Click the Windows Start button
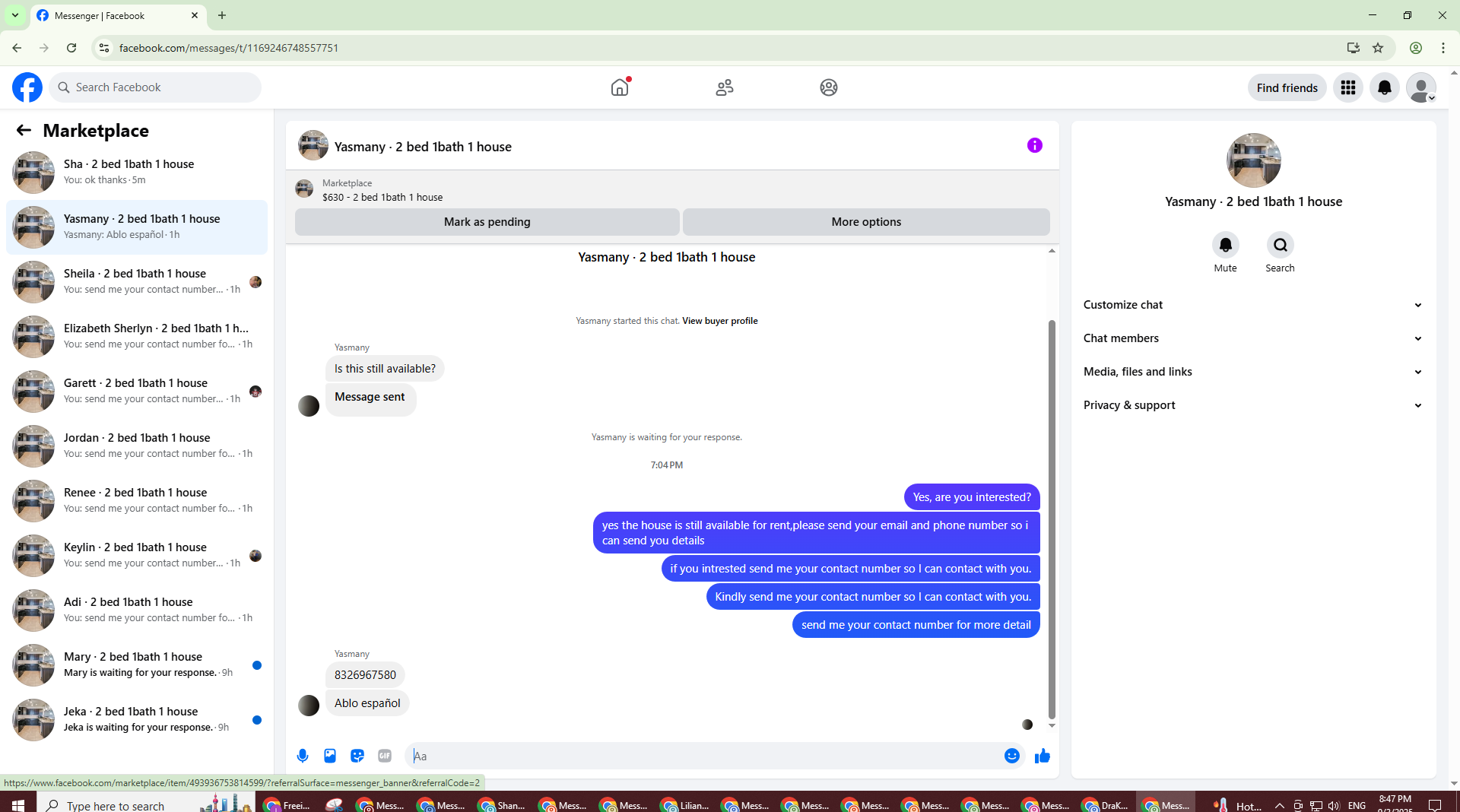The width and height of the screenshot is (1460, 812). point(18,805)
